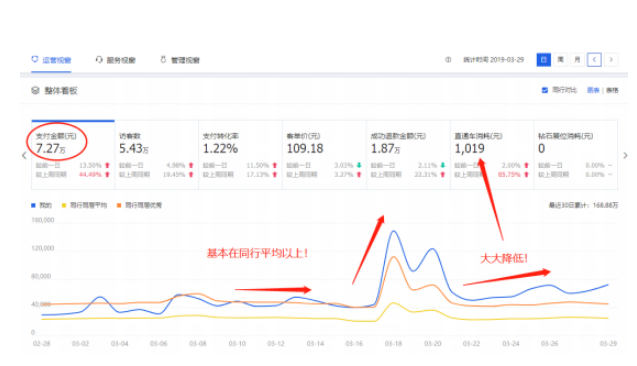The image size is (637, 366).
Task: Click the 运营视窗 tab icon
Action: pos(35,59)
